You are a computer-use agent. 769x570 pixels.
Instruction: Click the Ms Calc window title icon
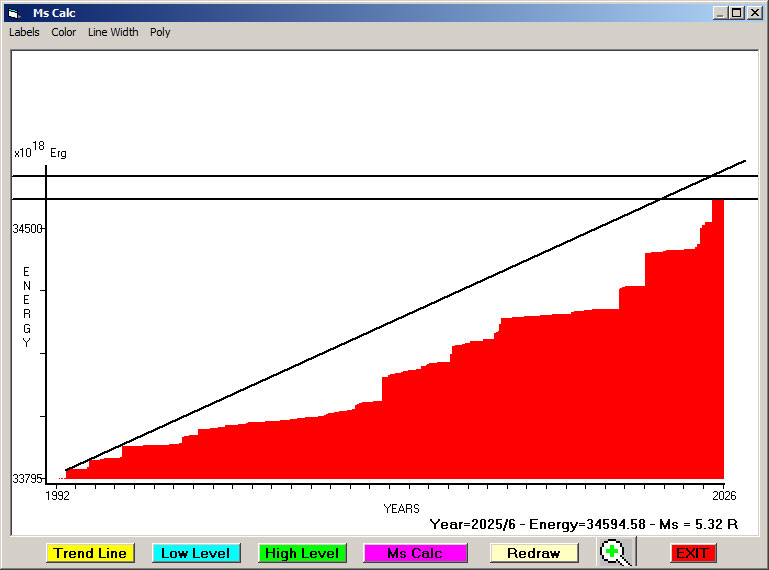(x=13, y=13)
